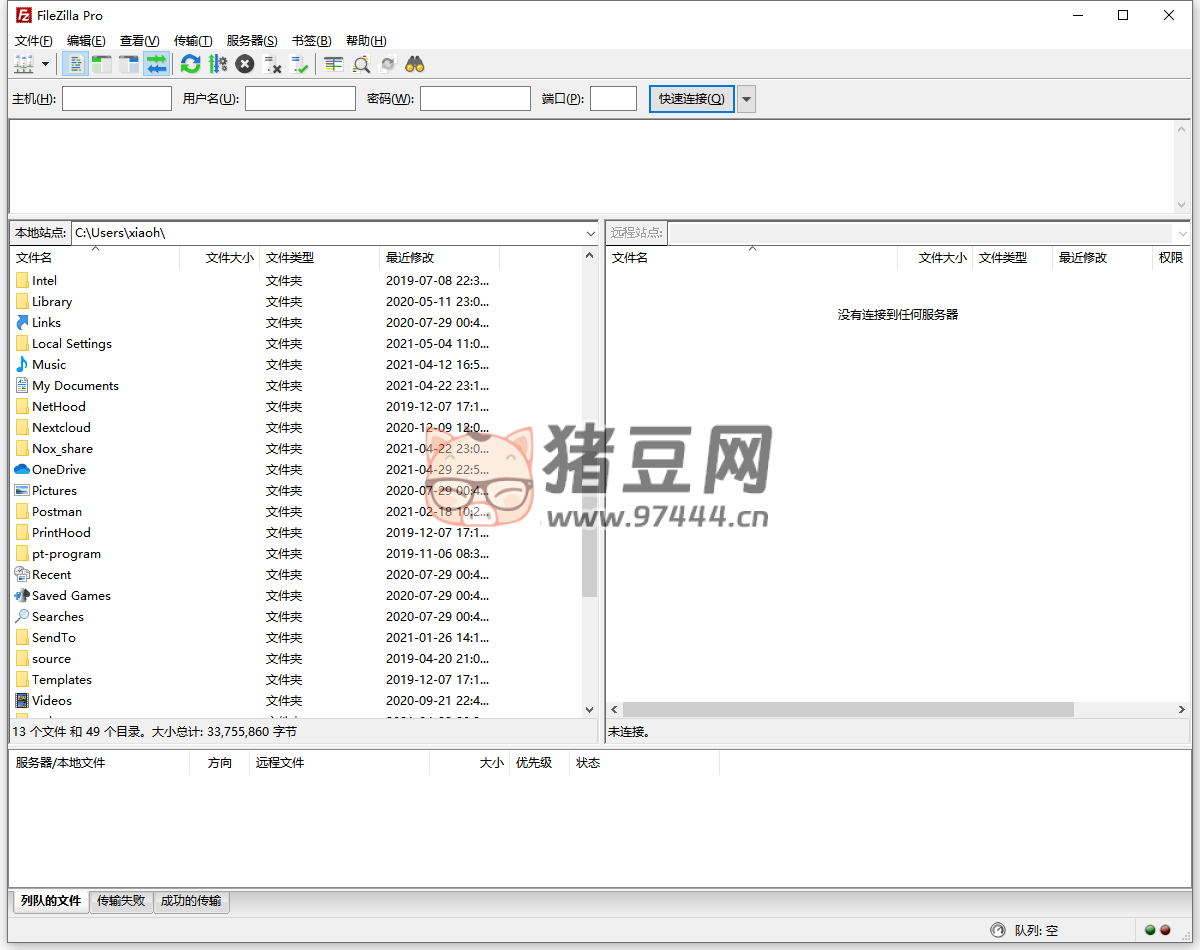Image resolution: width=1200 pixels, height=950 pixels.
Task: Open Site Manager dropdown arrow
Action: (46, 64)
